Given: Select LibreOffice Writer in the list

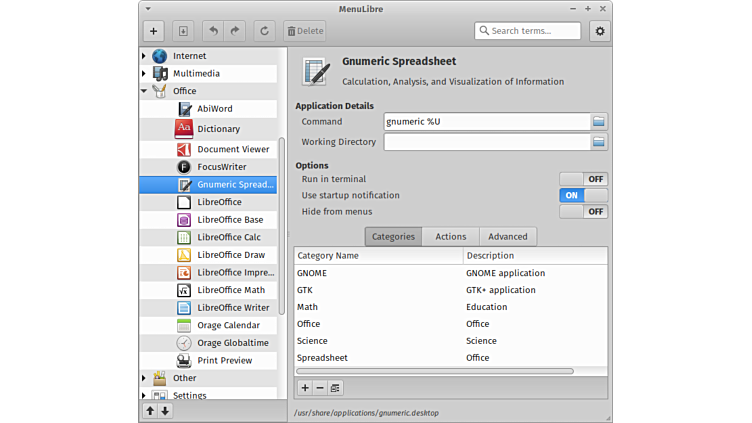Looking at the screenshot, I should 232,308.
